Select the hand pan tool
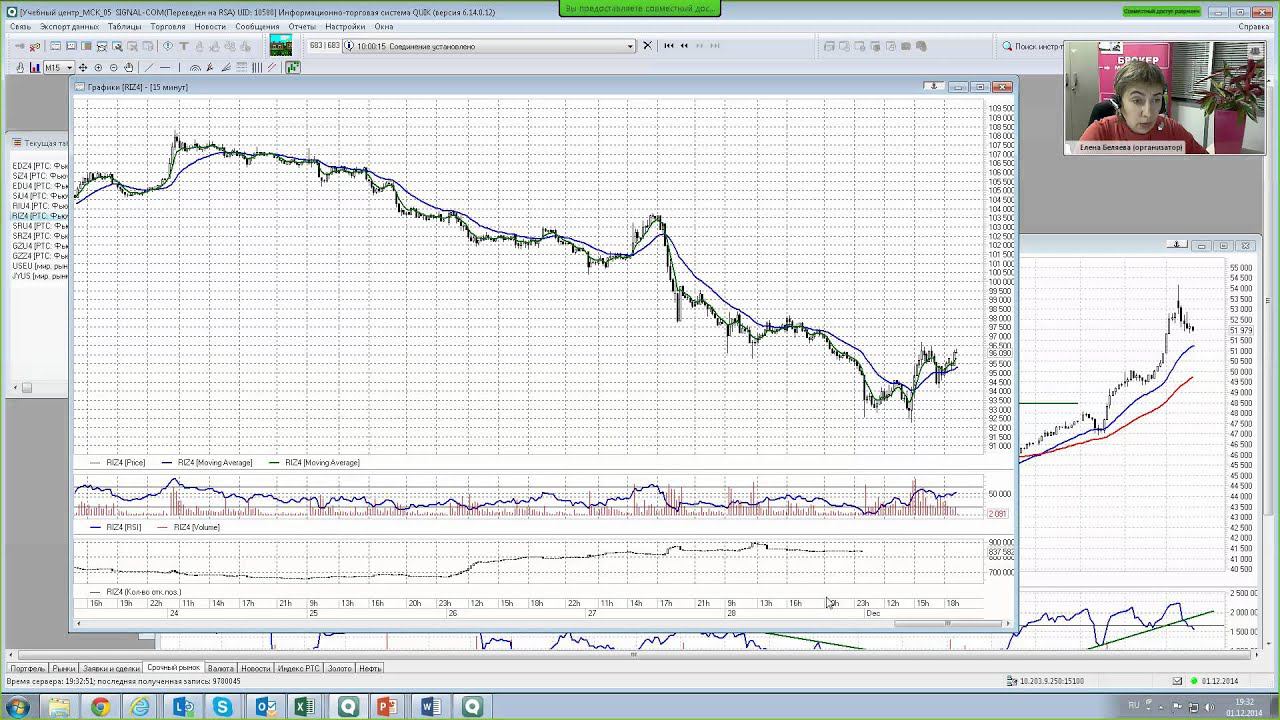The width and height of the screenshot is (1280, 720). pos(128,67)
